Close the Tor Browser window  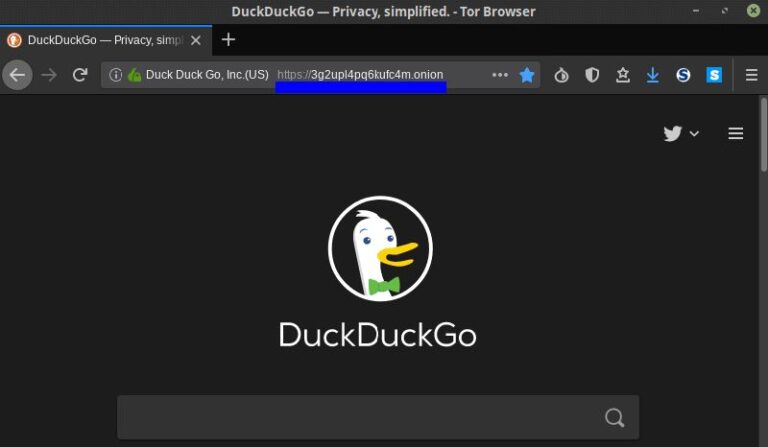[753, 11]
